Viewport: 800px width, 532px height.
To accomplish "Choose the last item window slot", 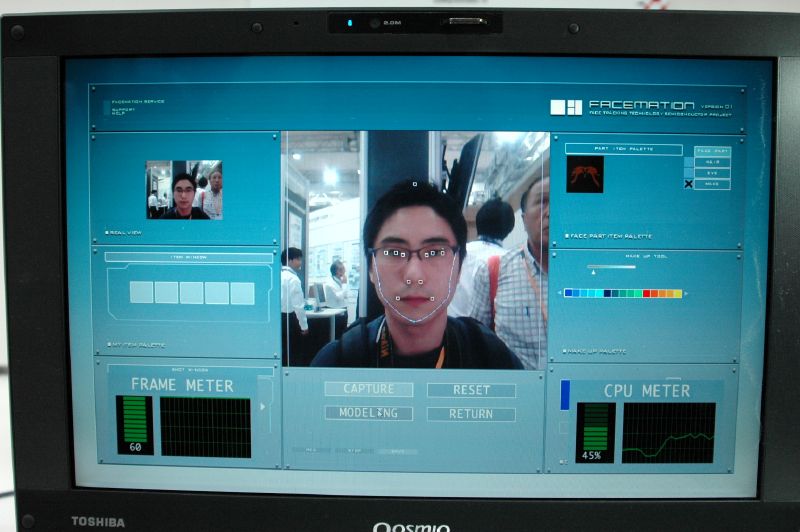I will (x=242, y=292).
